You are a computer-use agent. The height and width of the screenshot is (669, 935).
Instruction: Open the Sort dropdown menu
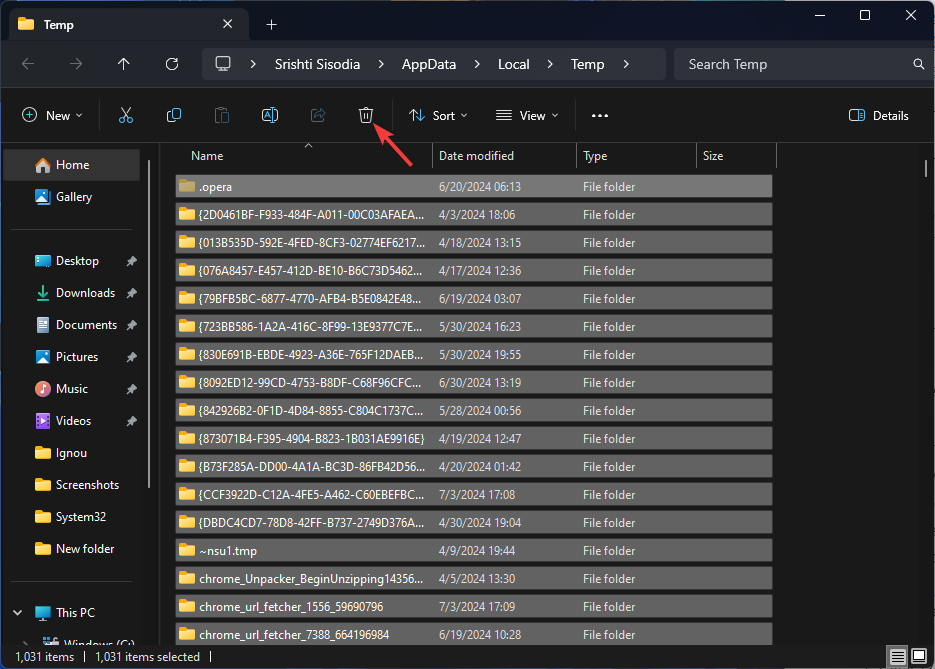(x=438, y=116)
